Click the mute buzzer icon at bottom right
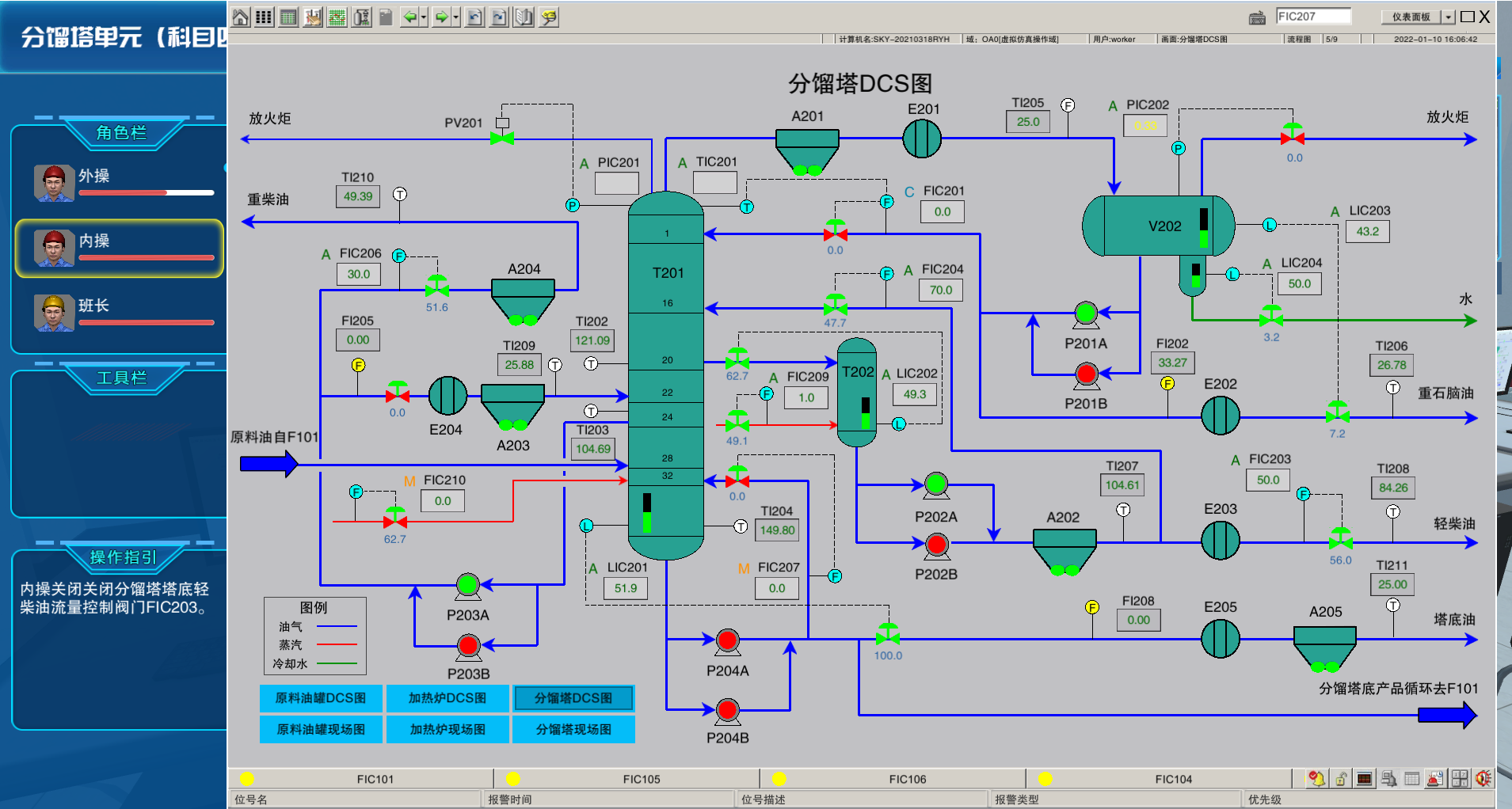 [x=1483, y=779]
